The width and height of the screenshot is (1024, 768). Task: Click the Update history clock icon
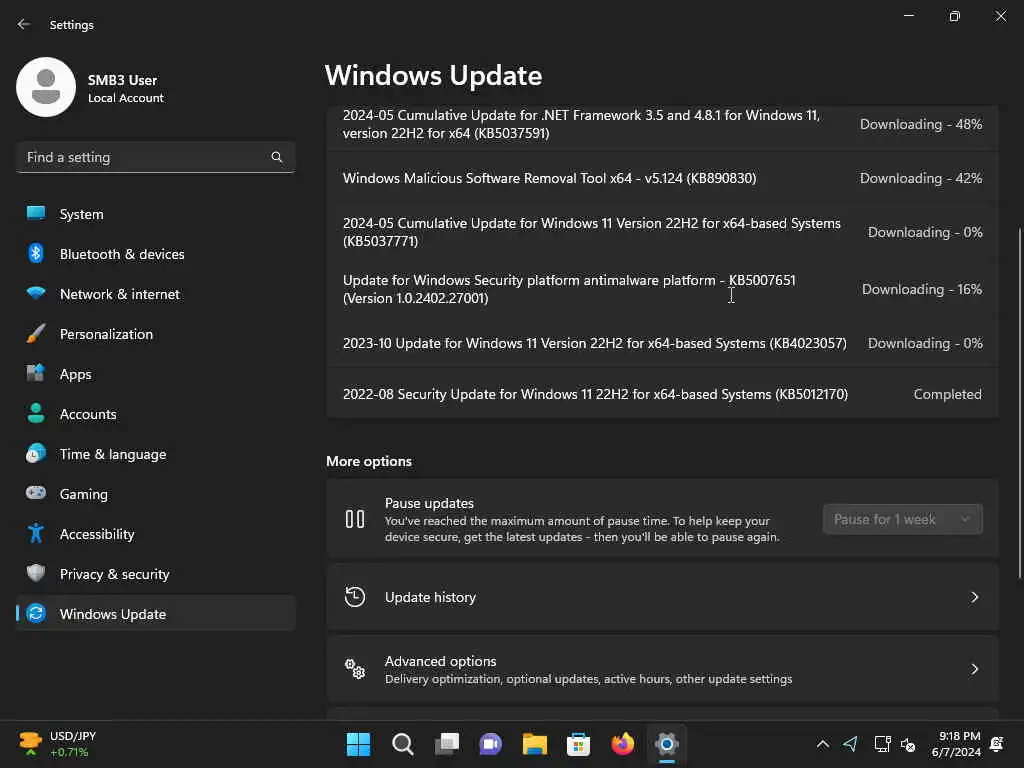pos(355,597)
